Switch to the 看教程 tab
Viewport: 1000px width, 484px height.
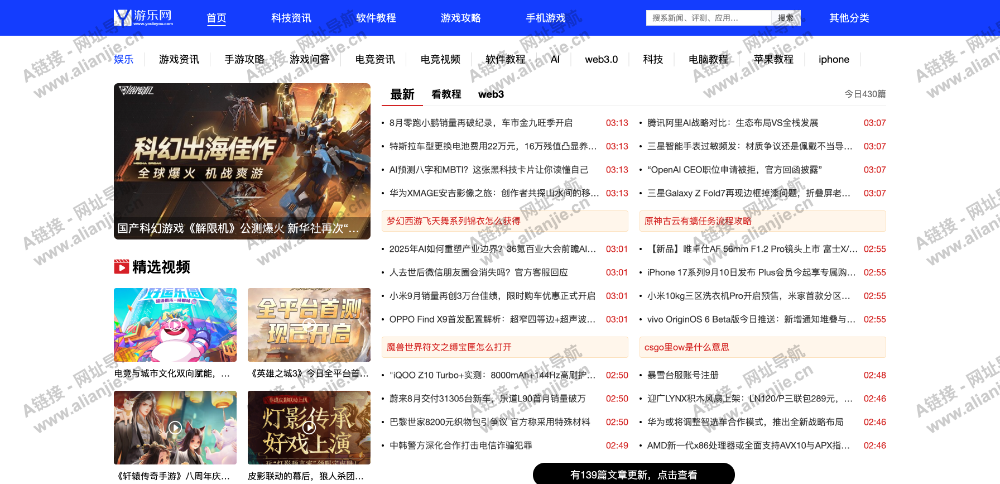(x=446, y=94)
